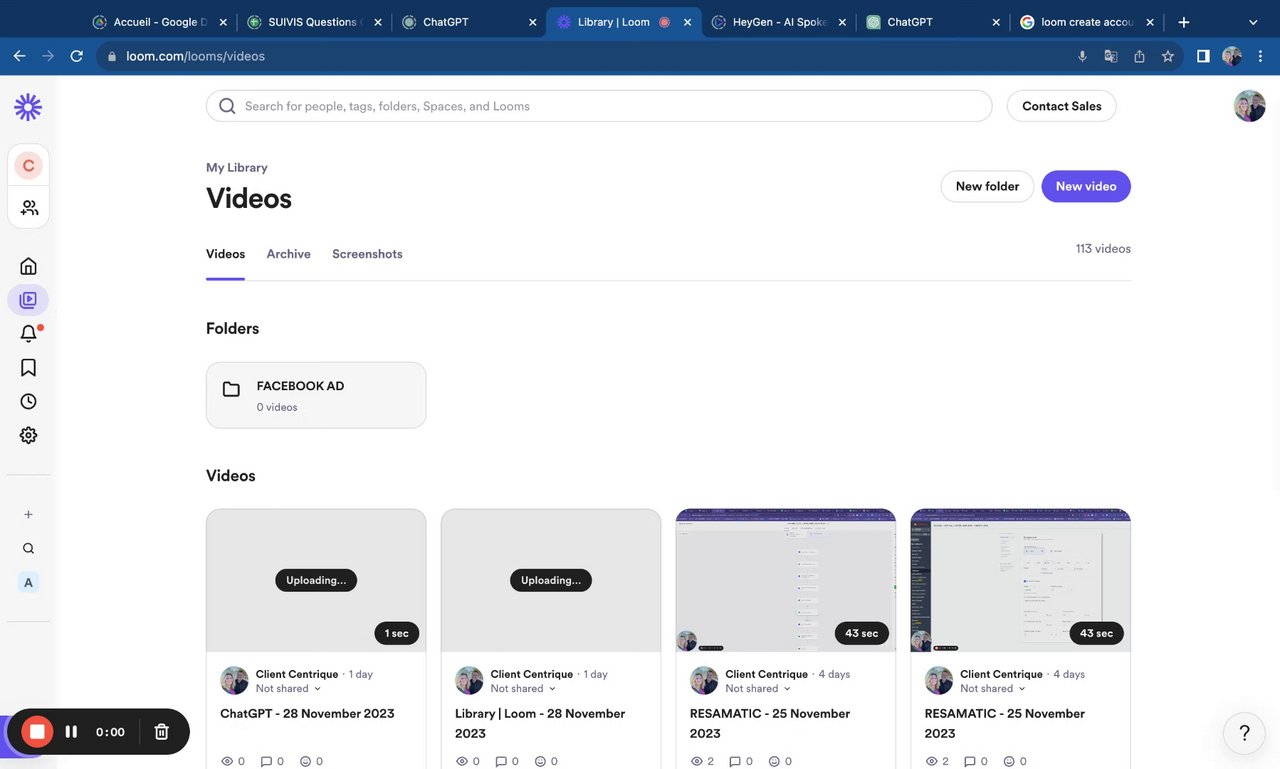Image resolution: width=1280 pixels, height=769 pixels.
Task: Switch to the Videos tab
Action: (x=225, y=254)
